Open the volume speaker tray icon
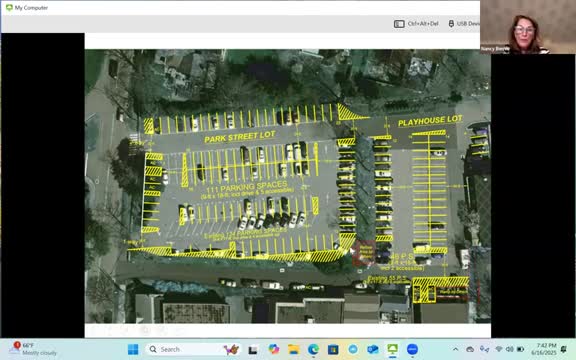 pyautogui.click(x=510, y=349)
